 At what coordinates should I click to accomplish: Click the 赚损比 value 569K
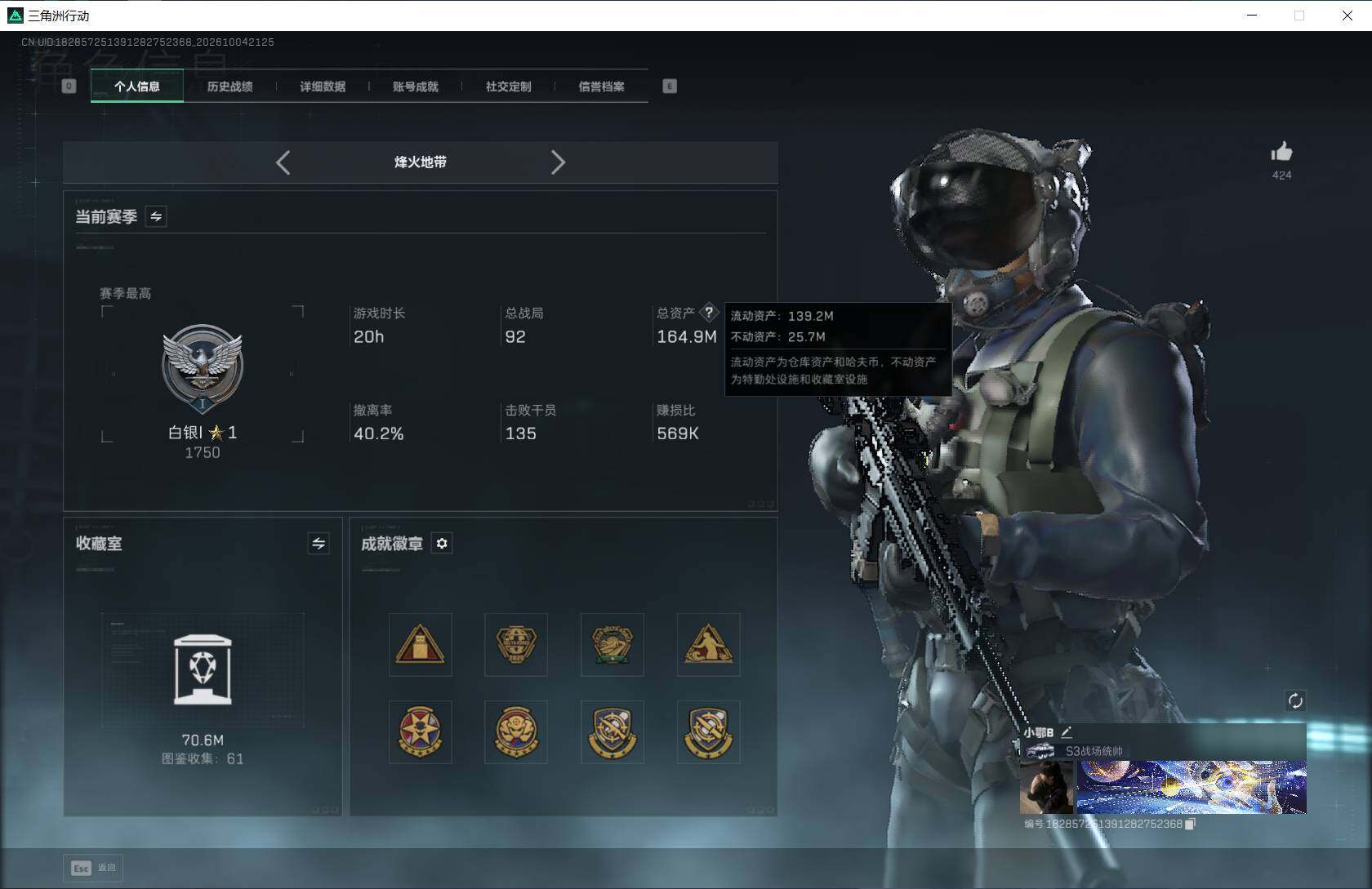[x=678, y=433]
